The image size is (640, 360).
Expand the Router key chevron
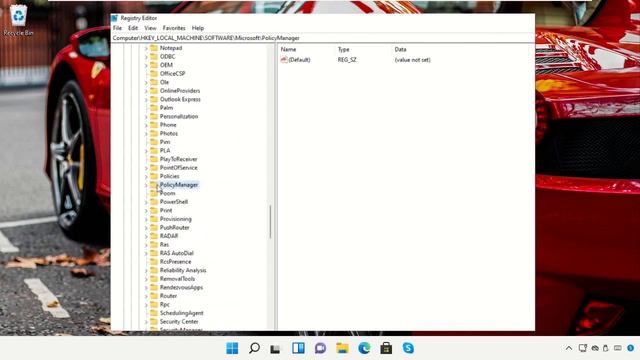point(146,296)
